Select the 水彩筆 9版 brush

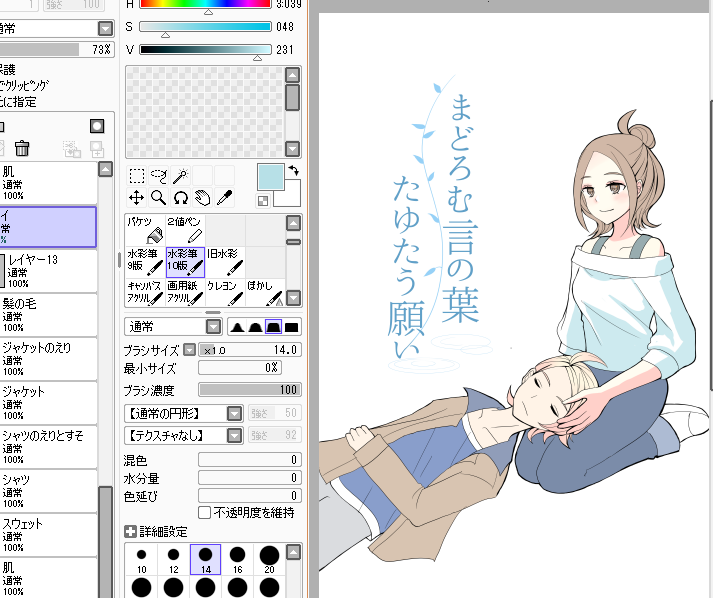[x=145, y=262]
